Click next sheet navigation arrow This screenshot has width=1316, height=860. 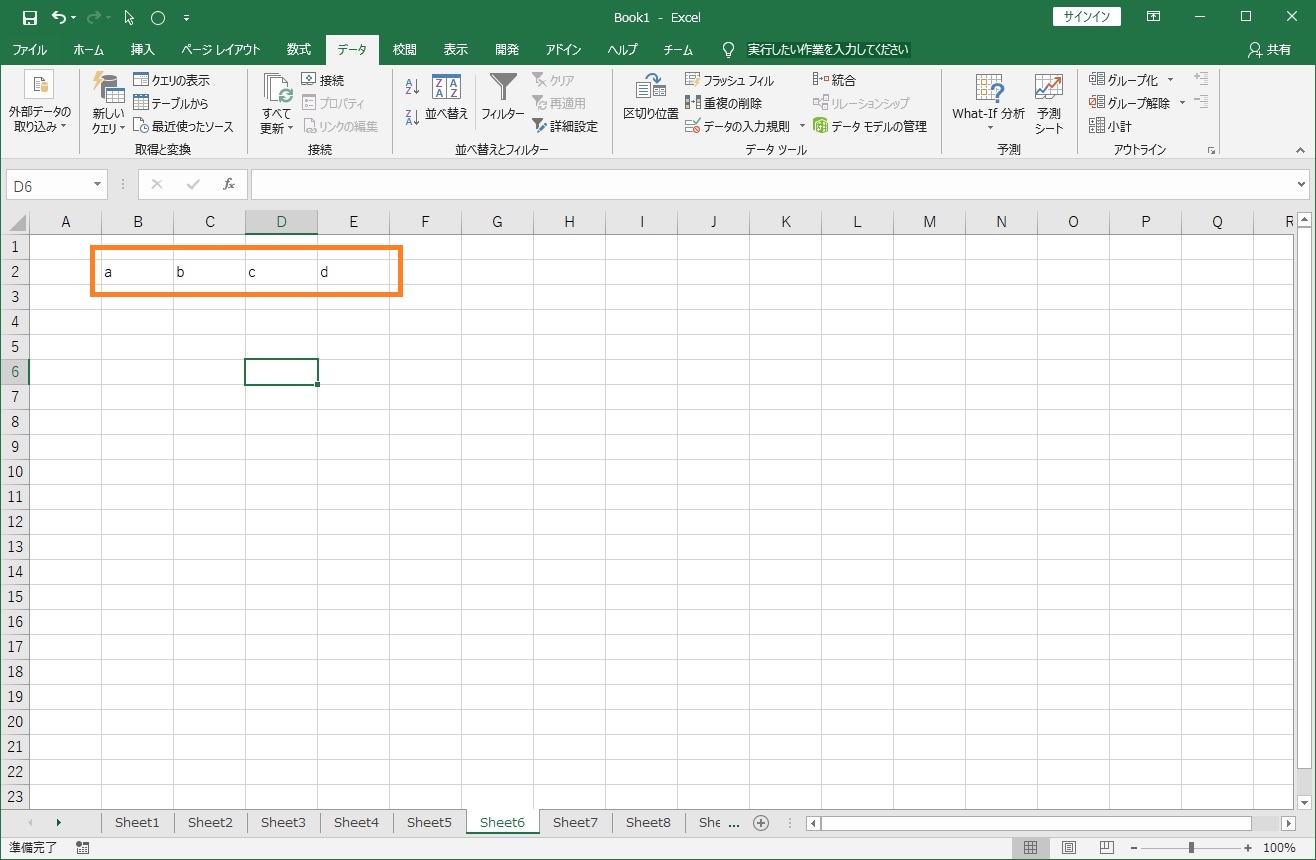tap(59, 822)
